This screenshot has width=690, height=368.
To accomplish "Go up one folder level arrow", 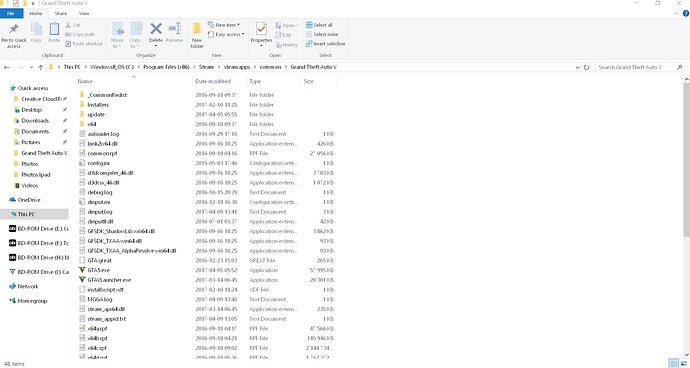I will coord(40,67).
